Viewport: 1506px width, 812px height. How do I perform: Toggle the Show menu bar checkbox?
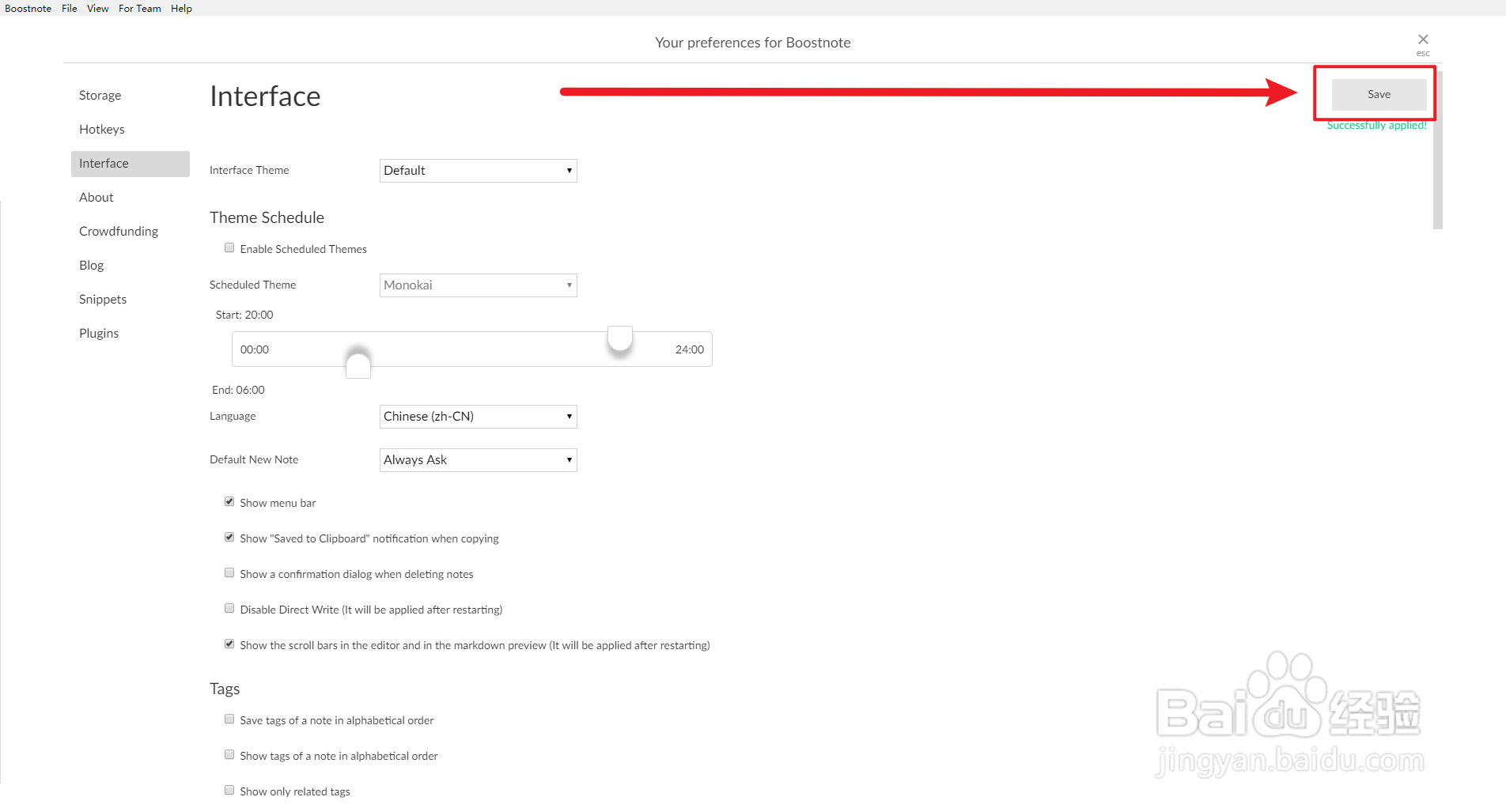[x=229, y=502]
